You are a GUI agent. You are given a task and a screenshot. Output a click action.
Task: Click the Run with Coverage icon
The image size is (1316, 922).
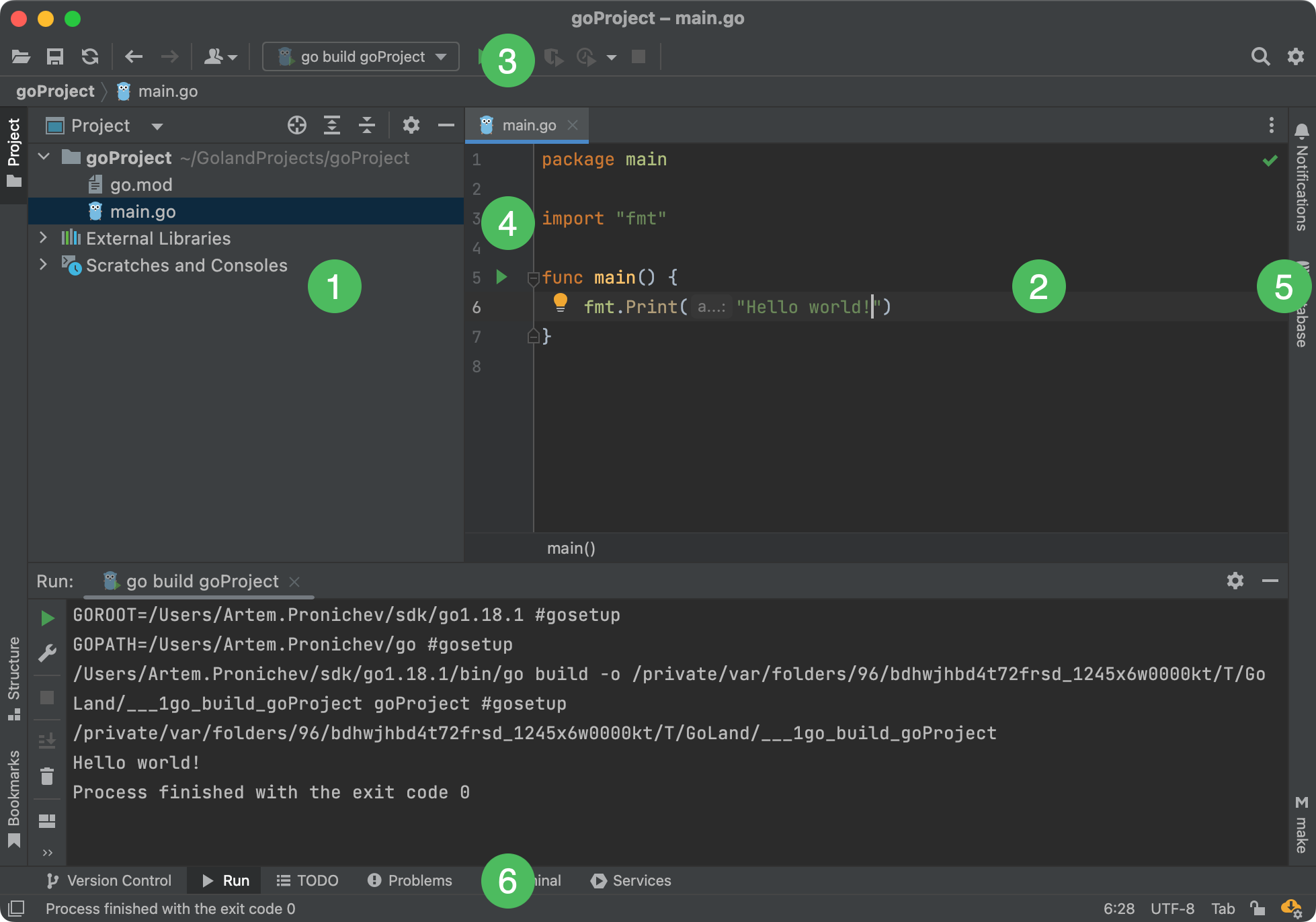[x=553, y=57]
